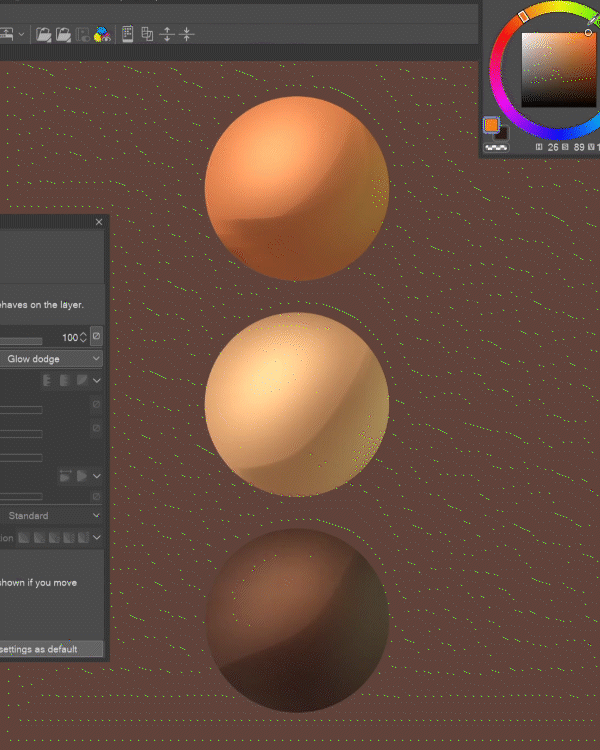This screenshot has width=600, height=750.
Task: Select the first jagged-edge icon below Glow dodge
Action: pos(47,381)
